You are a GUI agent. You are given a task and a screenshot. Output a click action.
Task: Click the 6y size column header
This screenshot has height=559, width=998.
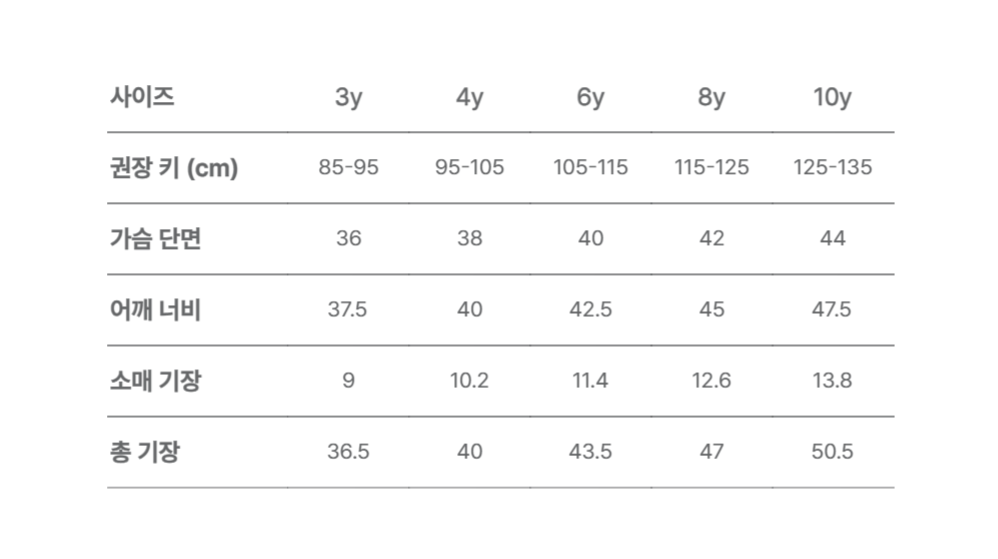click(590, 98)
